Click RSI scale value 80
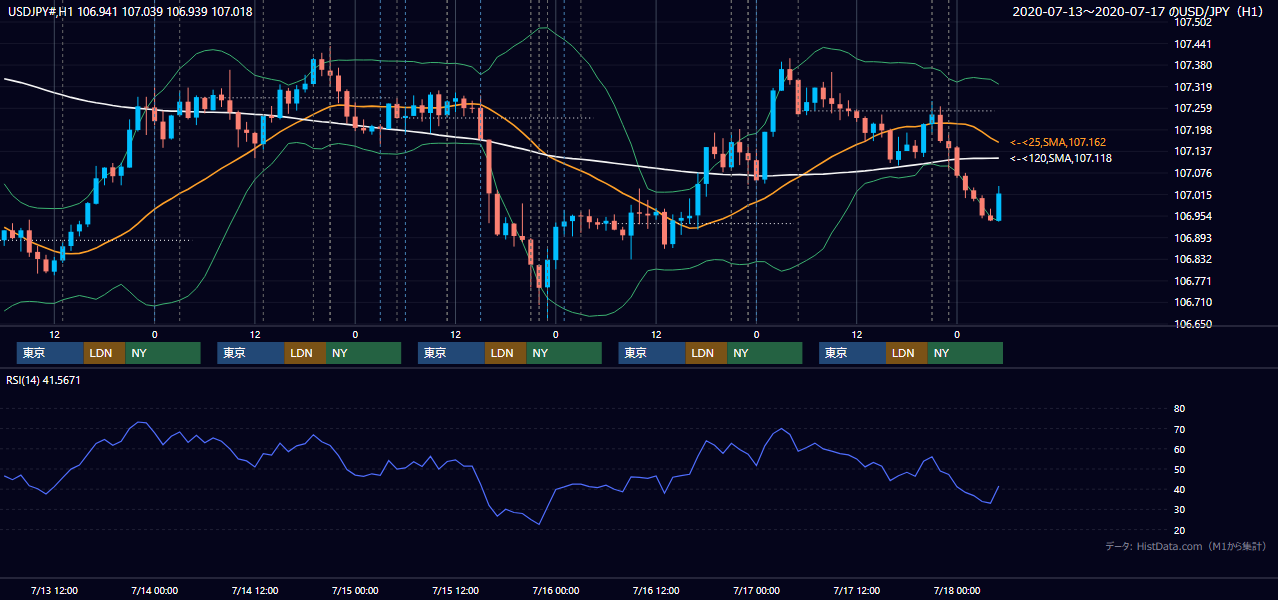The image size is (1278, 600). (x=1180, y=409)
